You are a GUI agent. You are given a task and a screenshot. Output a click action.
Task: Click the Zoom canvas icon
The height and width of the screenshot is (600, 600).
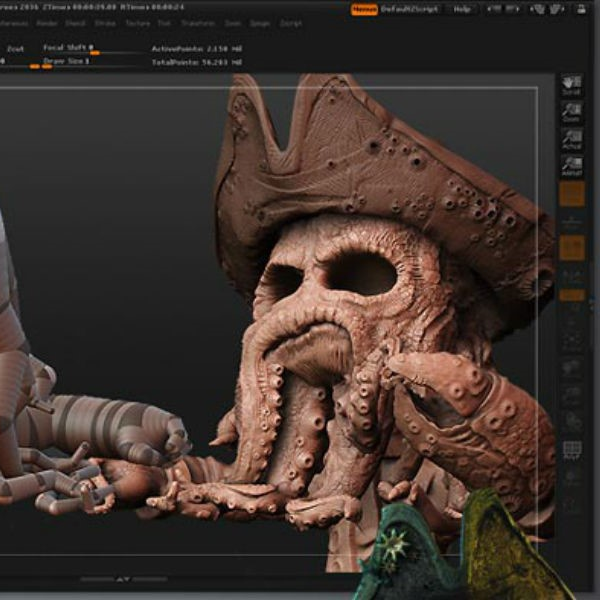pos(572,112)
